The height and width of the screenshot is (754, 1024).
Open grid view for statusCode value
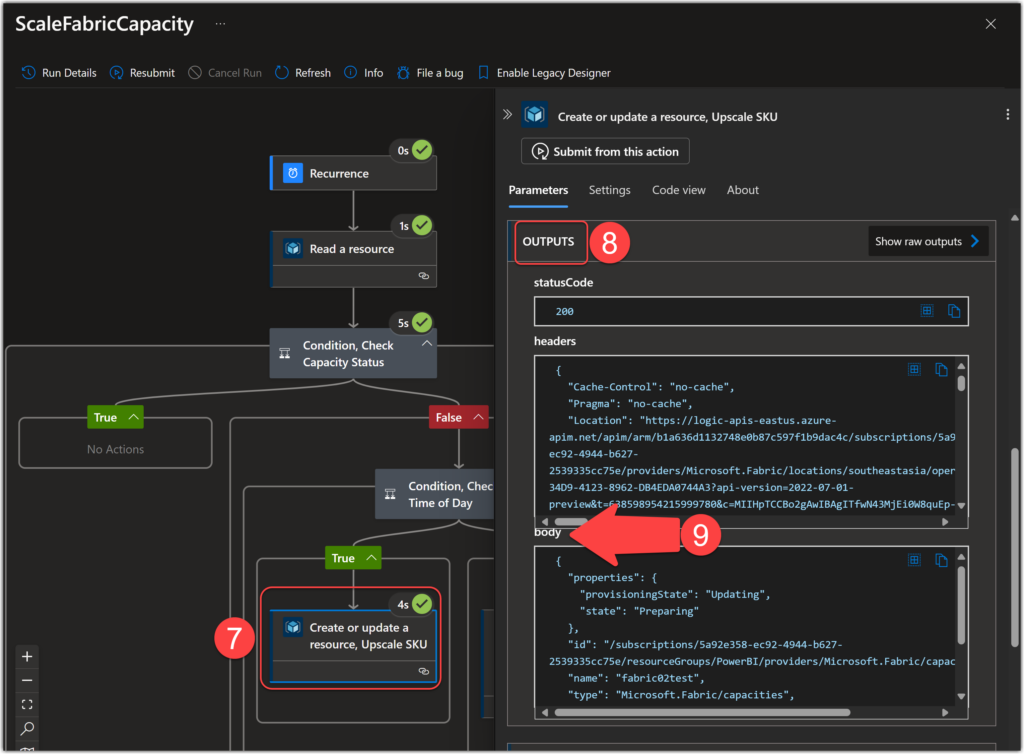[927, 311]
